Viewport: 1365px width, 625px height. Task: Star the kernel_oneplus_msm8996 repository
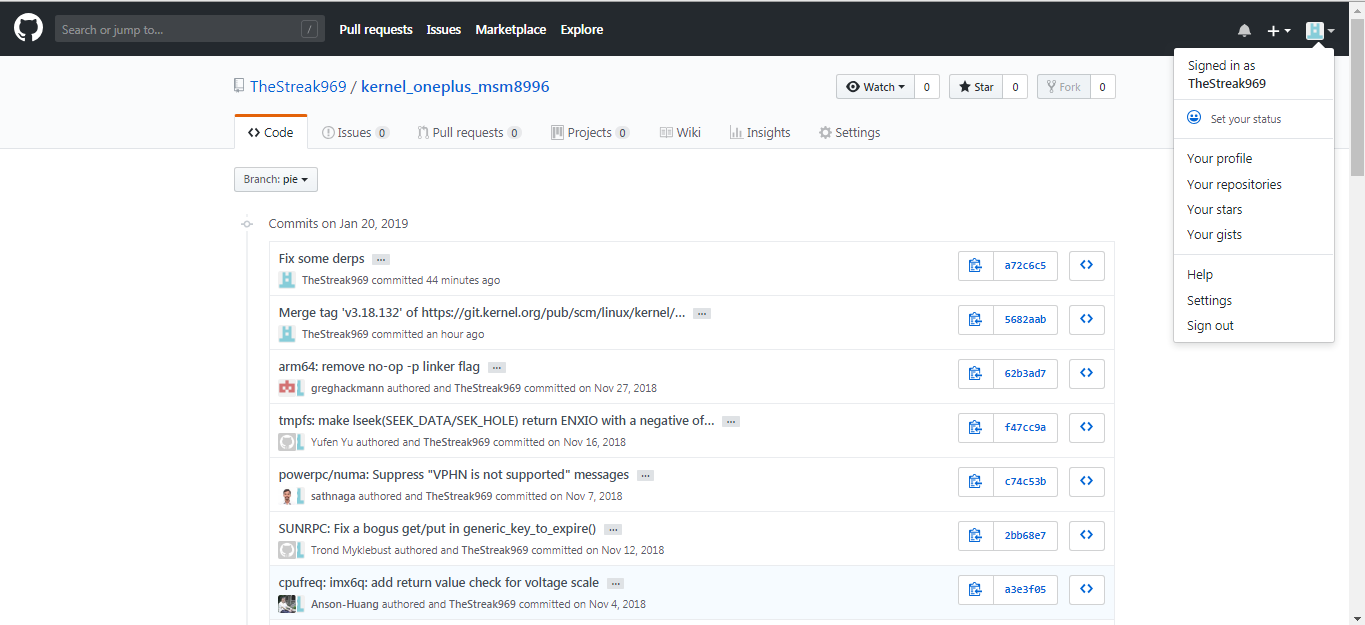click(x=976, y=87)
